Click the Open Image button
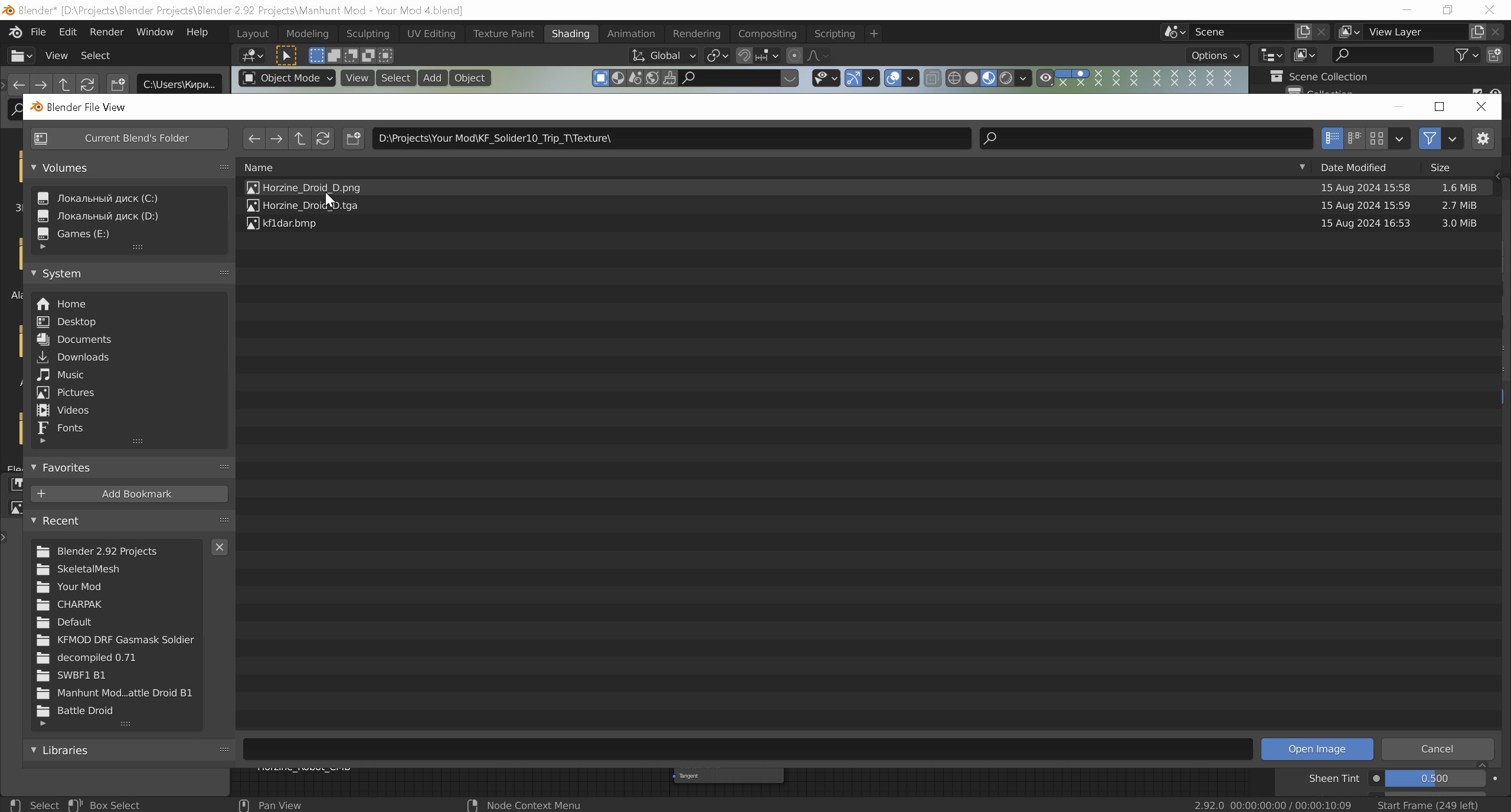 pyautogui.click(x=1317, y=749)
